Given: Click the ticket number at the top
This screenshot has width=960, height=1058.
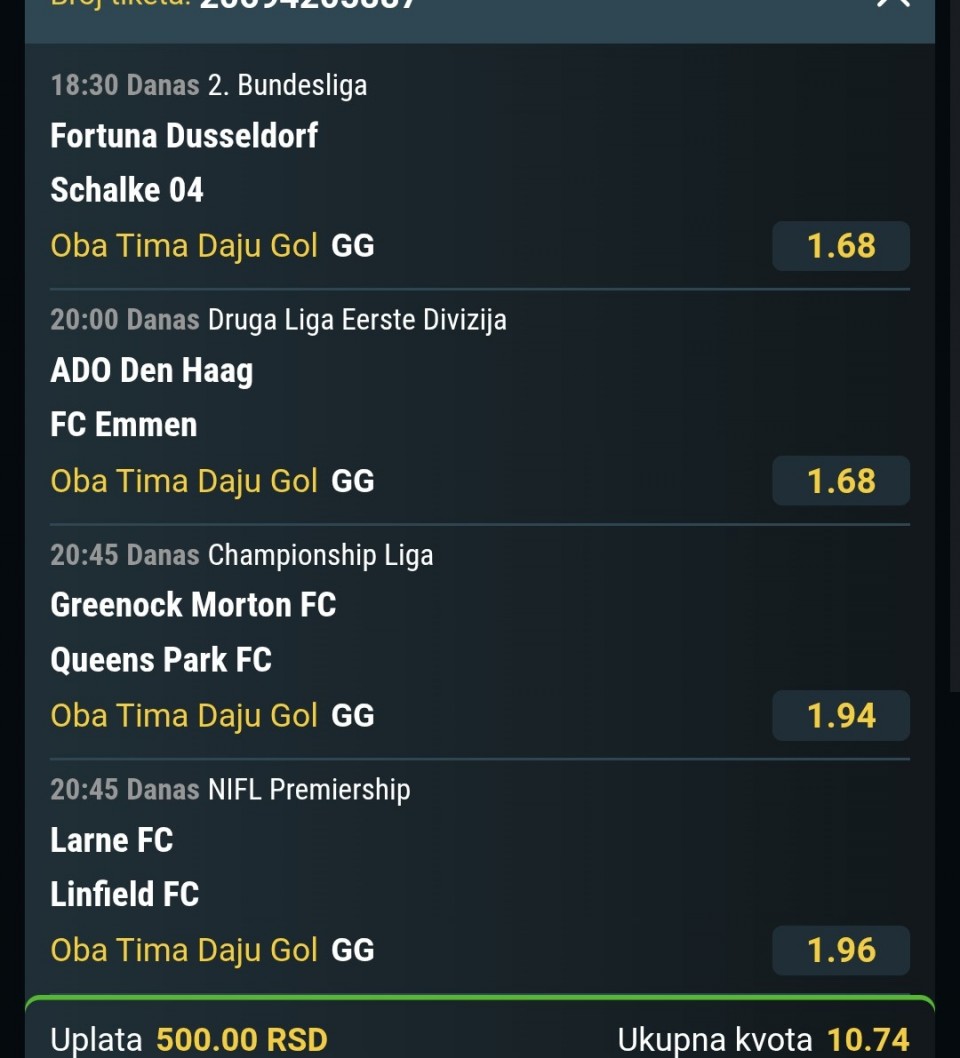Looking at the screenshot, I should [307, 4].
